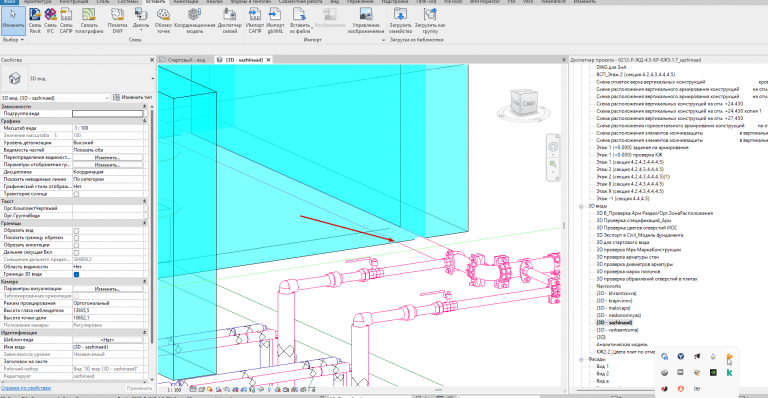Click the Подгруппа вида input field
Image resolution: width=768 pixels, height=398 pixels.
coord(108,113)
